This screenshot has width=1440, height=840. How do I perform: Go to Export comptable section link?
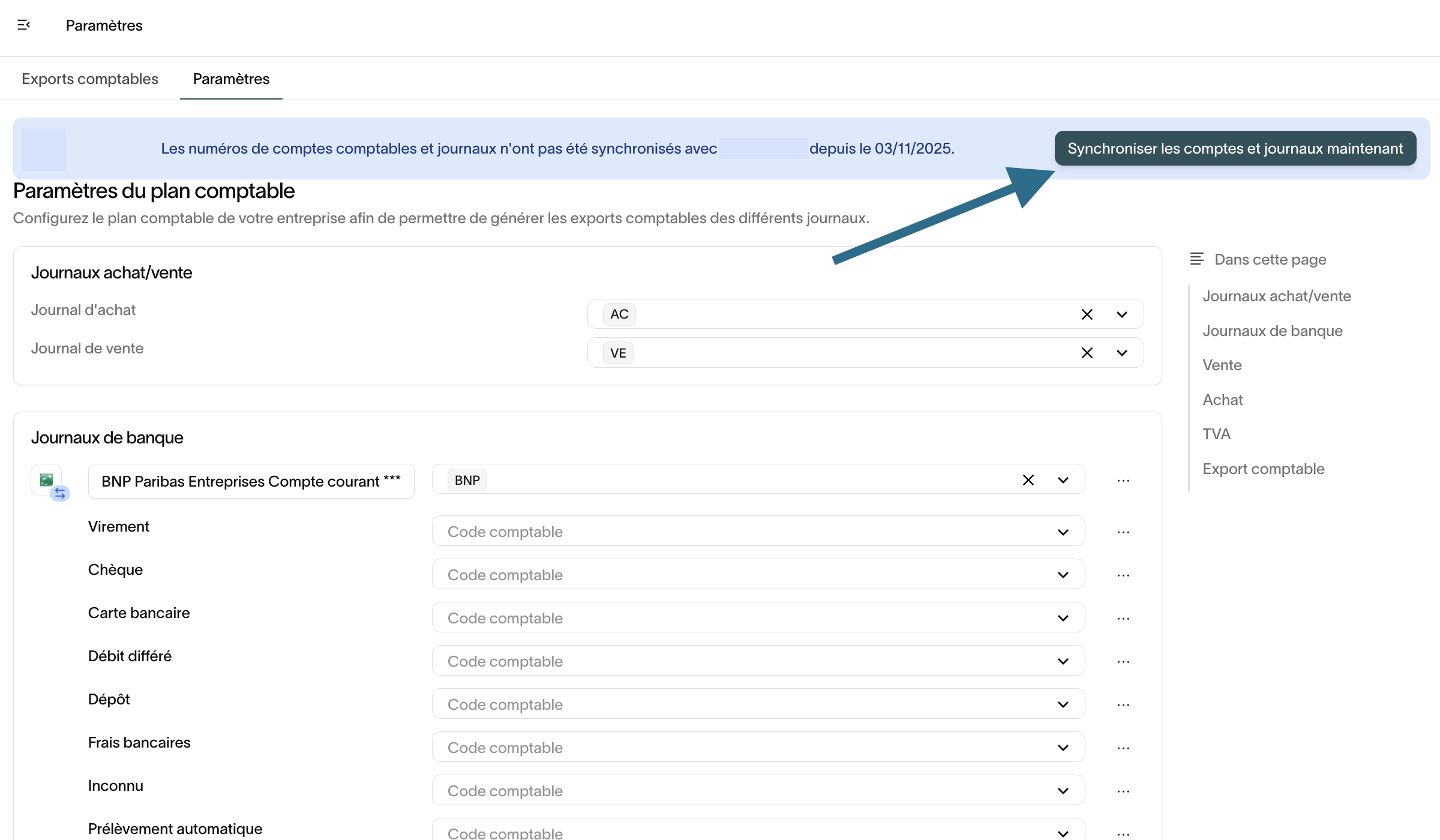coord(1263,469)
